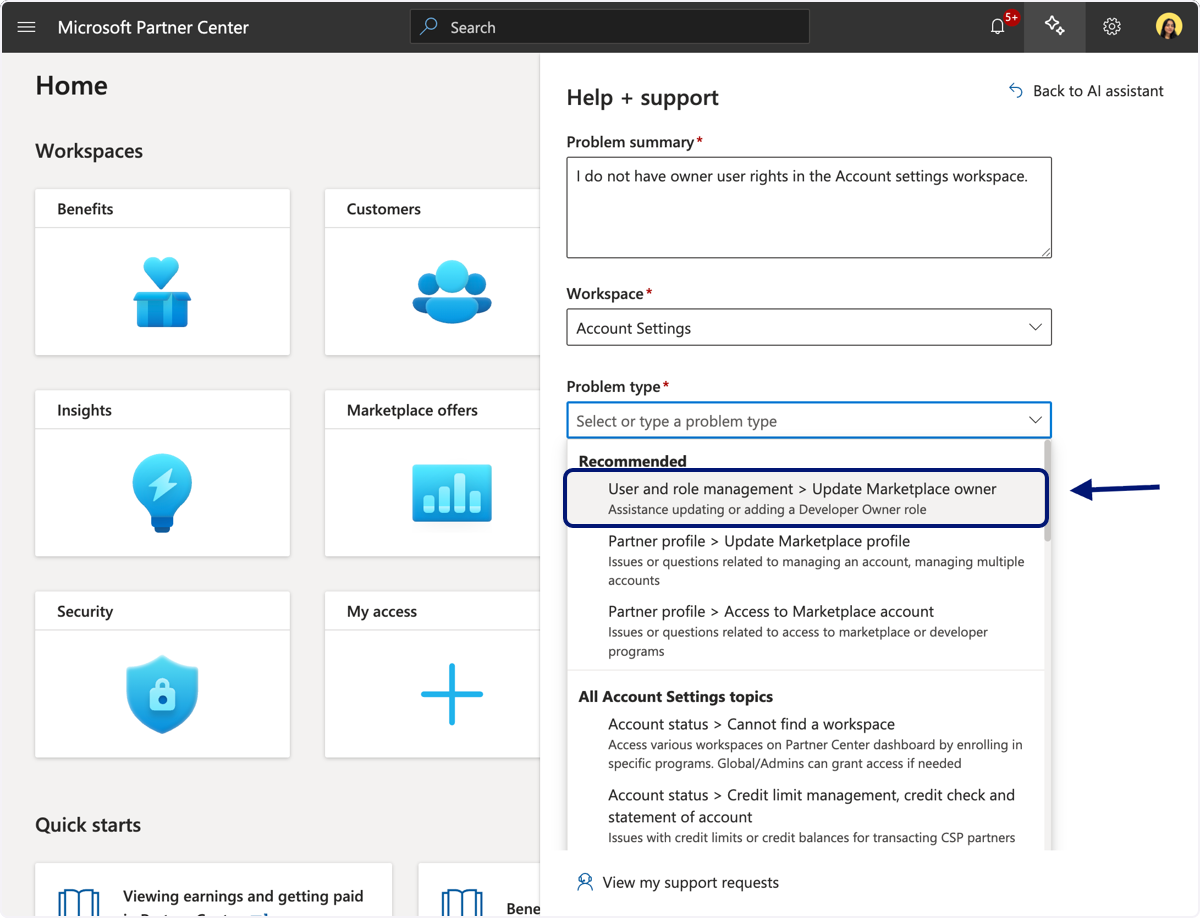Click the problem type list scrollbar
Viewport: 1200px width, 918px height.
[x=1047, y=491]
